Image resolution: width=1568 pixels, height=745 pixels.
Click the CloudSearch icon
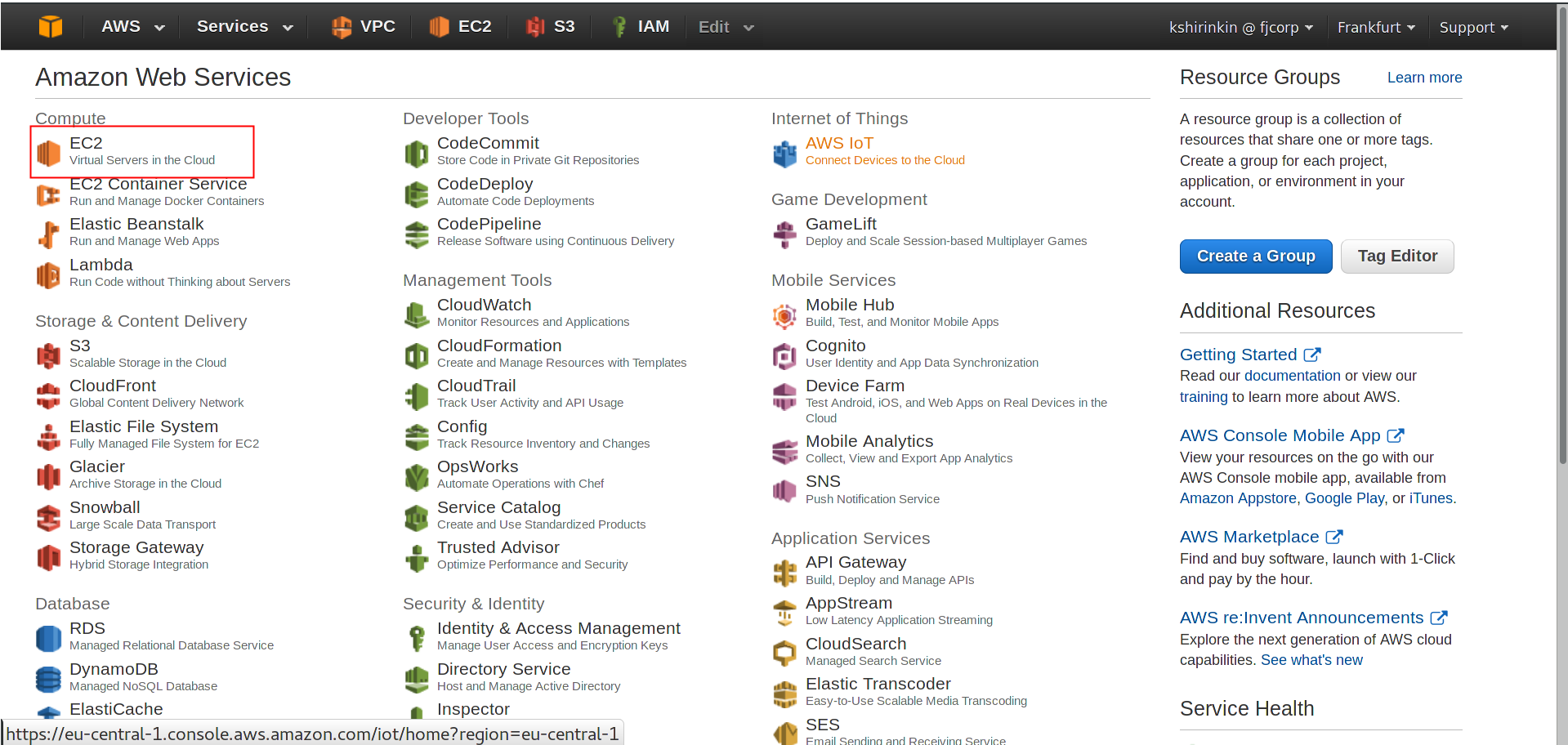[x=785, y=654]
